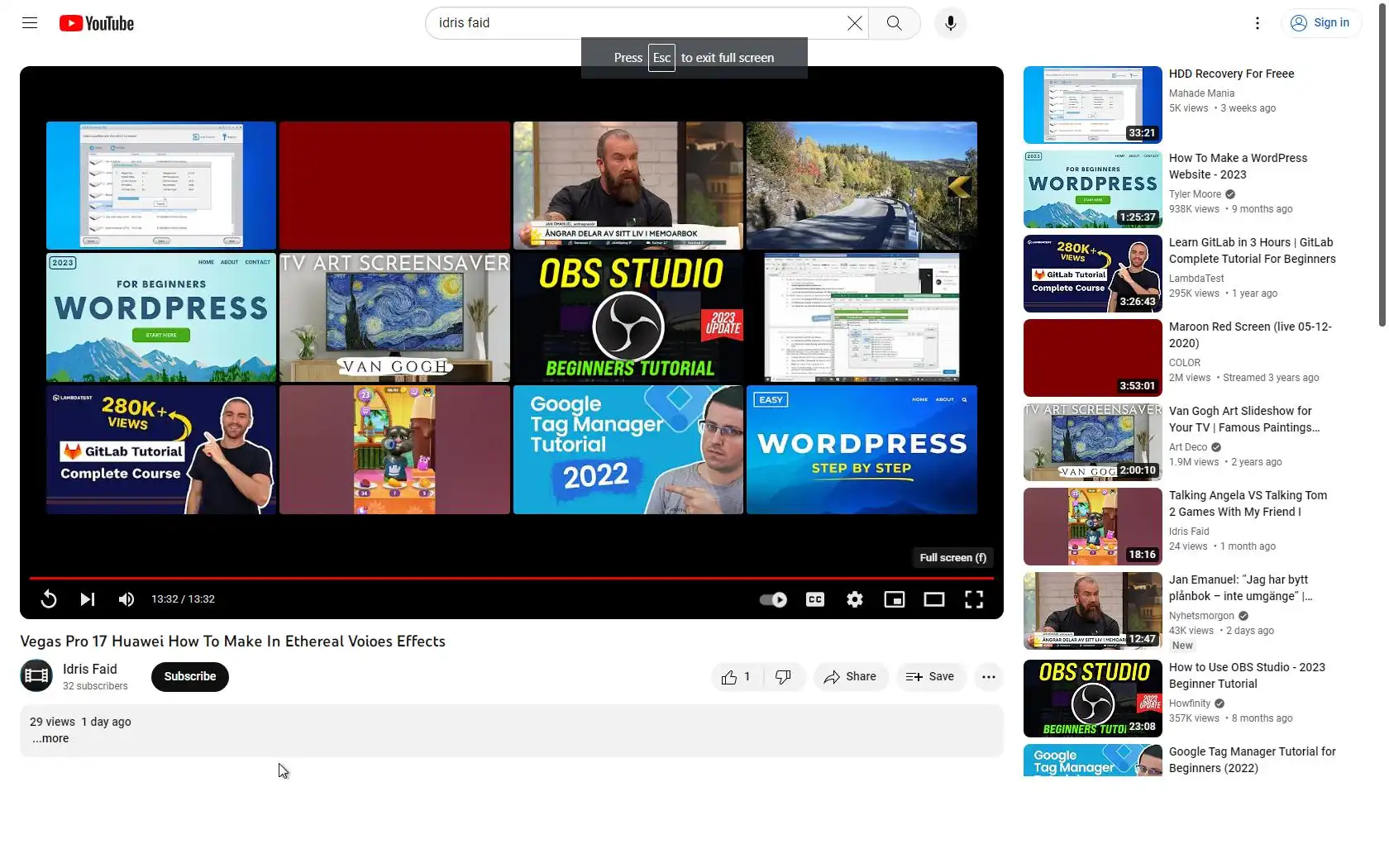Open How to Use OBS Studio title
This screenshot has height=868, width=1389.
[1248, 675]
